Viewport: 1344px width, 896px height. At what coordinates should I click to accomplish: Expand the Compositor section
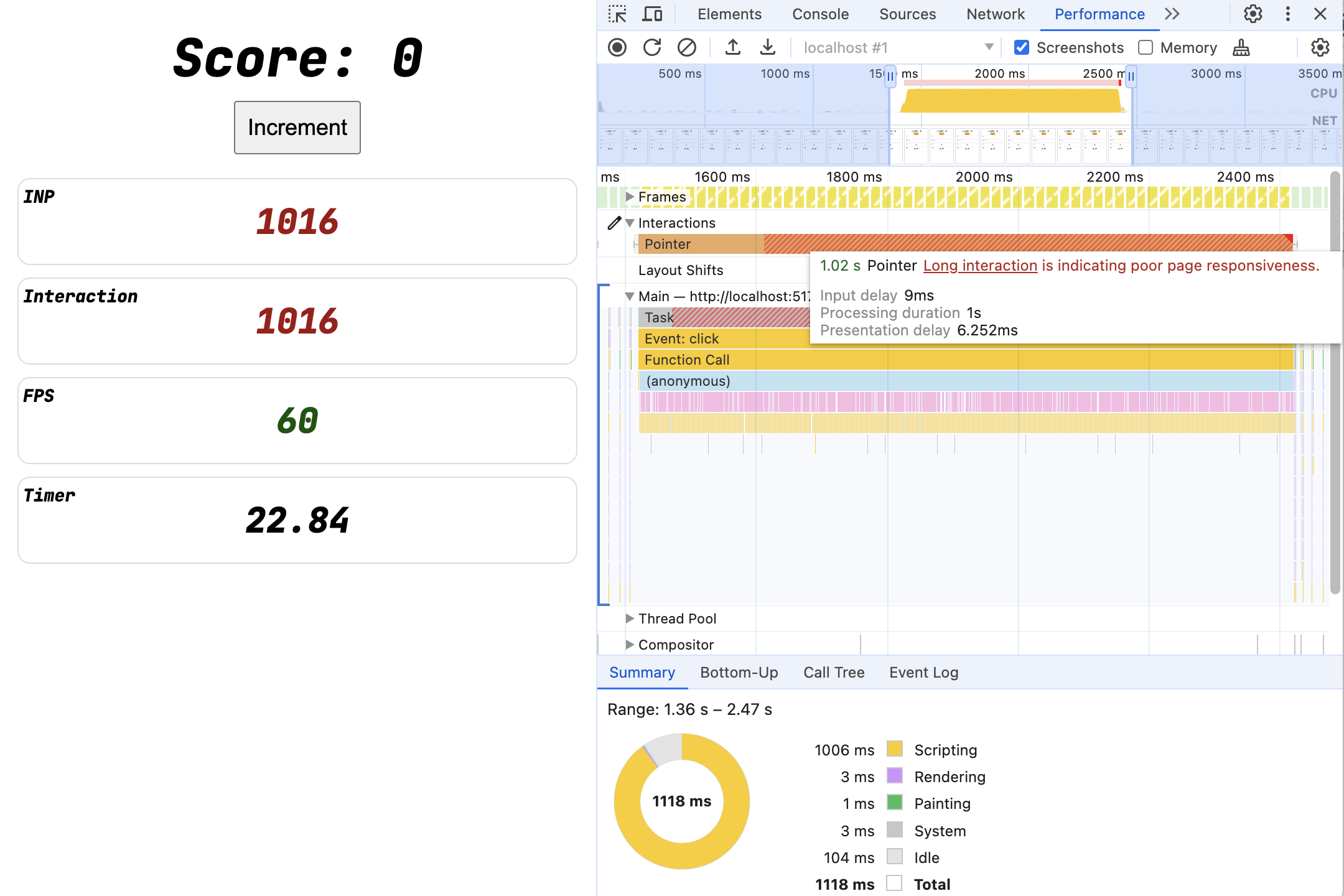[629, 644]
